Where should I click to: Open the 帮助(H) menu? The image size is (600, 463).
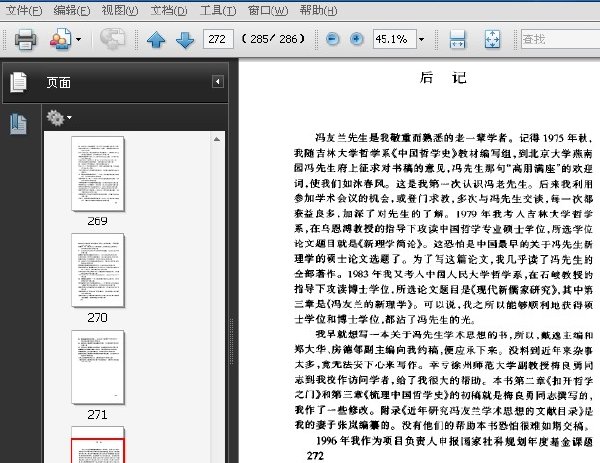[x=318, y=10]
